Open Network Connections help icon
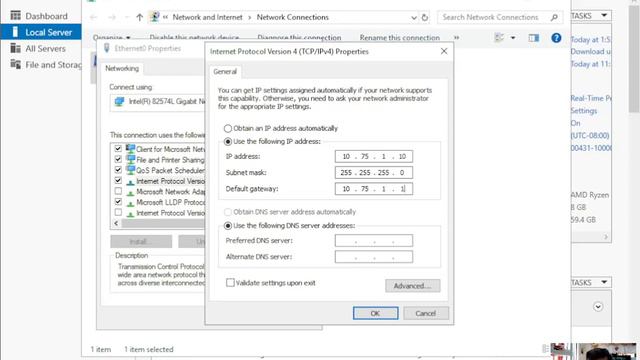Screen dimensions: 640x360 pos(556,38)
